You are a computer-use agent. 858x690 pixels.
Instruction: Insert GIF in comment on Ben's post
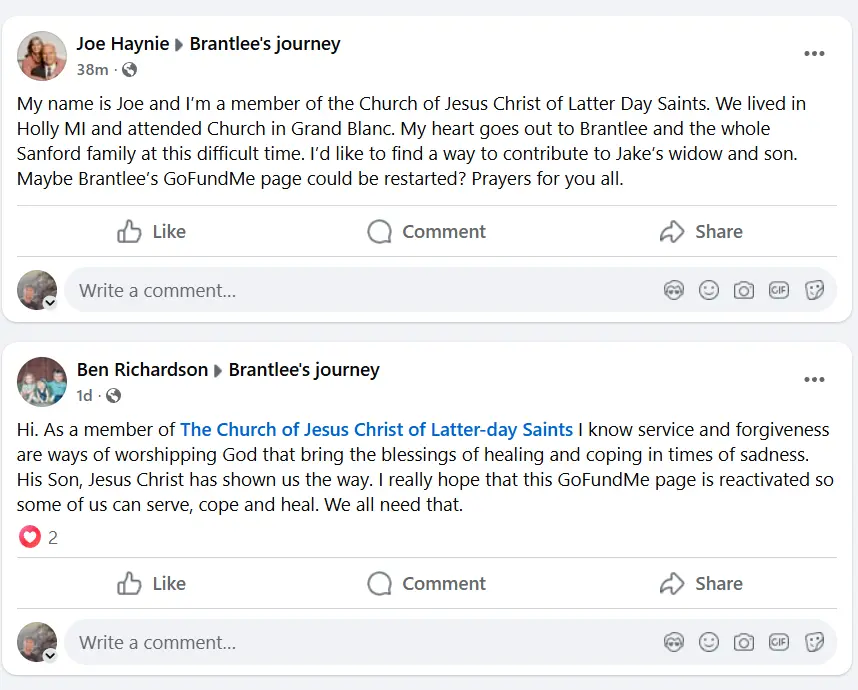click(779, 642)
